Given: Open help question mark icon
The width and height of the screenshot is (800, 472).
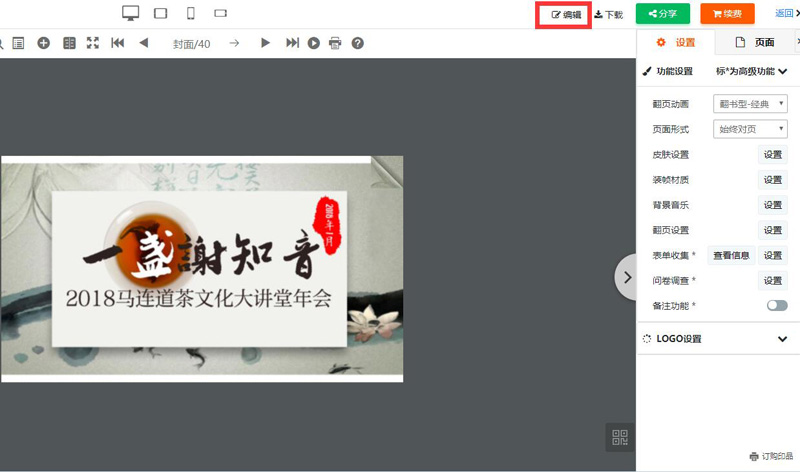Looking at the screenshot, I should click(357, 43).
